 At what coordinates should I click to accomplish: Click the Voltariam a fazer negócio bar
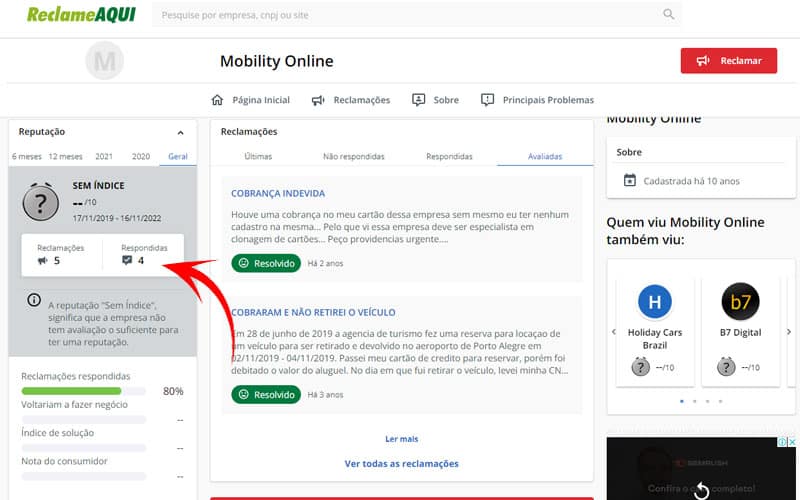(84, 420)
